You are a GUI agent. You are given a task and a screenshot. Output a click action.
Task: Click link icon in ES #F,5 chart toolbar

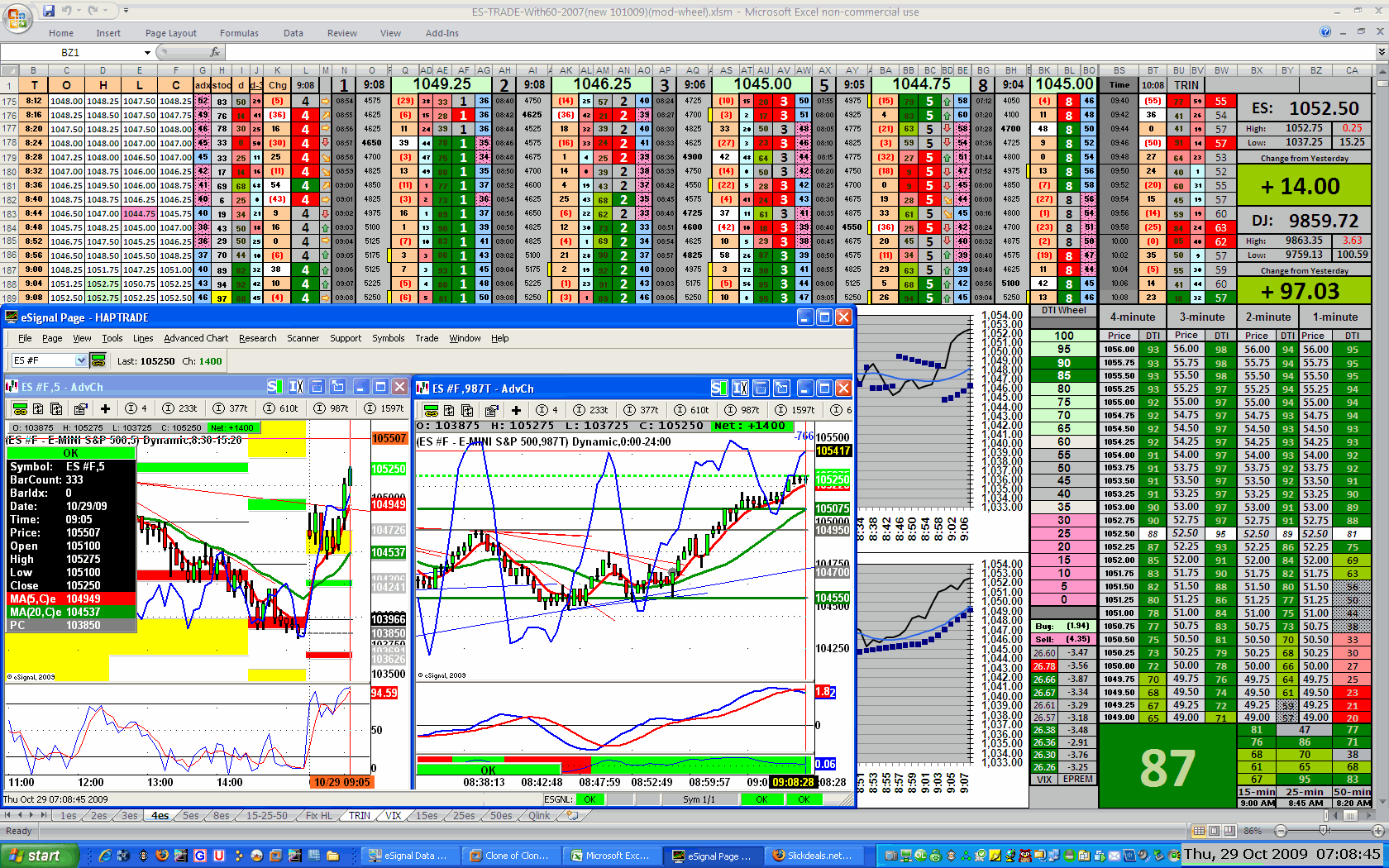(x=20, y=408)
